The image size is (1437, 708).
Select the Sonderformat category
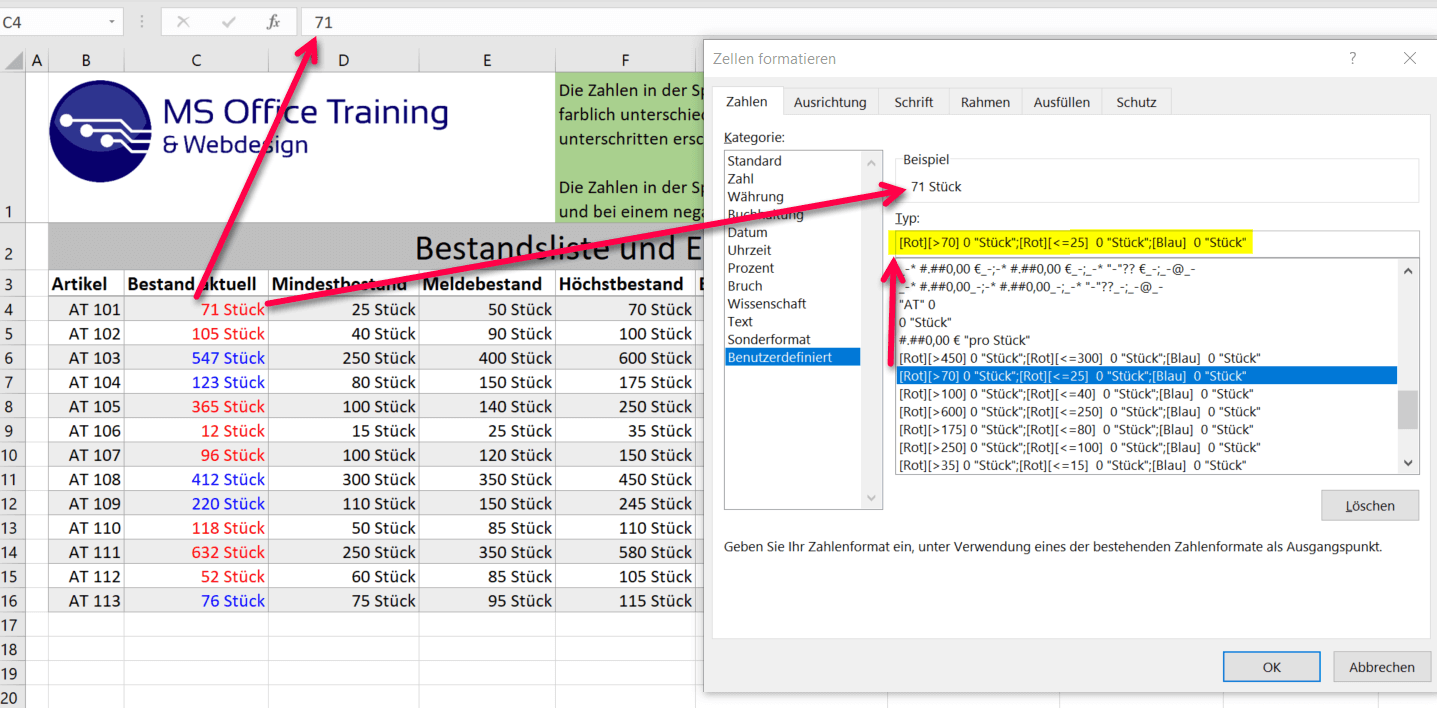[x=793, y=340]
